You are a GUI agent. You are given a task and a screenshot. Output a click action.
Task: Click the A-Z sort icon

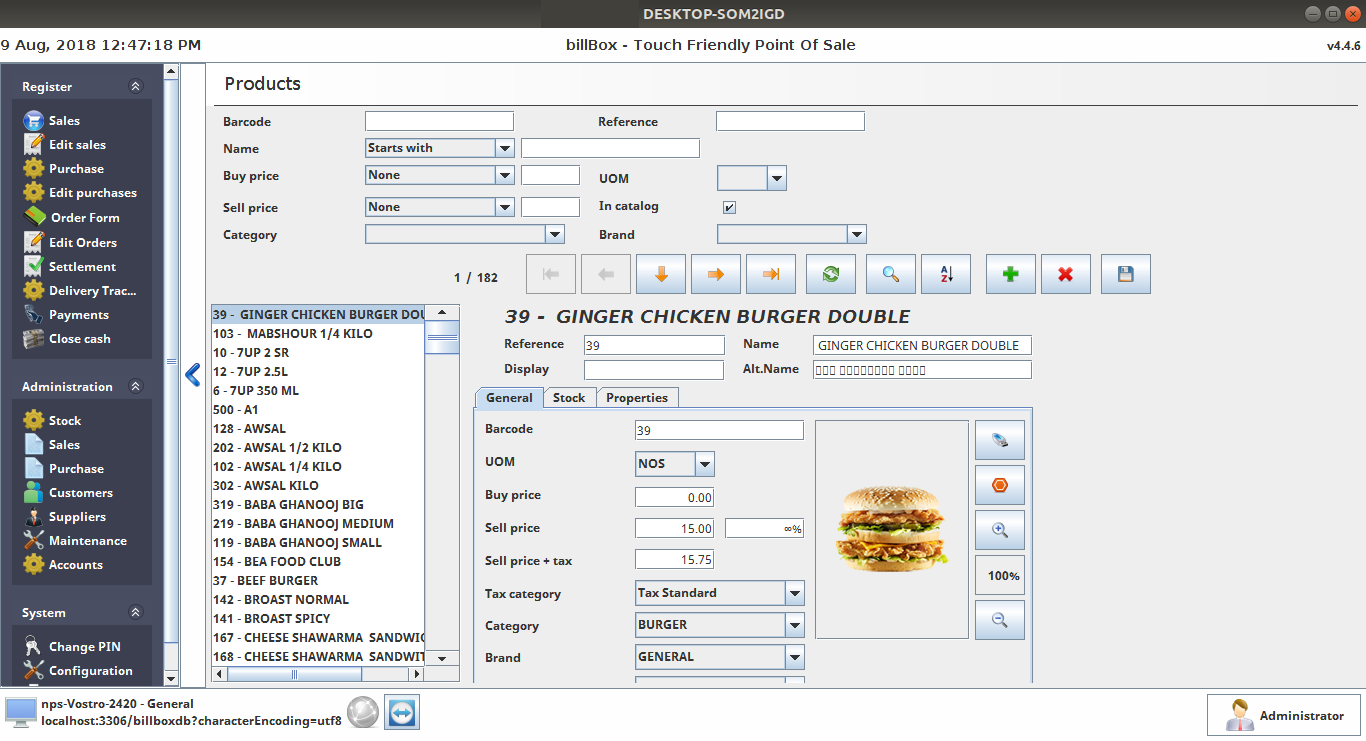946,274
